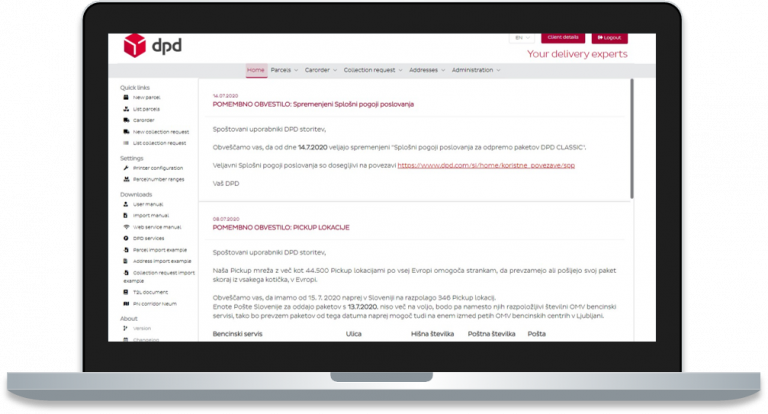Click the Bencinski servis column header
Screen dimensions: 768x414
(238, 334)
